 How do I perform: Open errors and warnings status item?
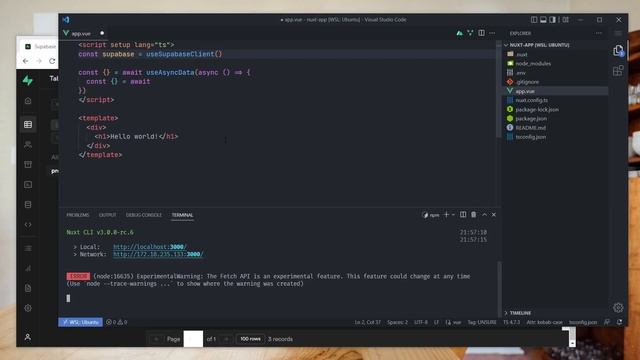click(117, 322)
